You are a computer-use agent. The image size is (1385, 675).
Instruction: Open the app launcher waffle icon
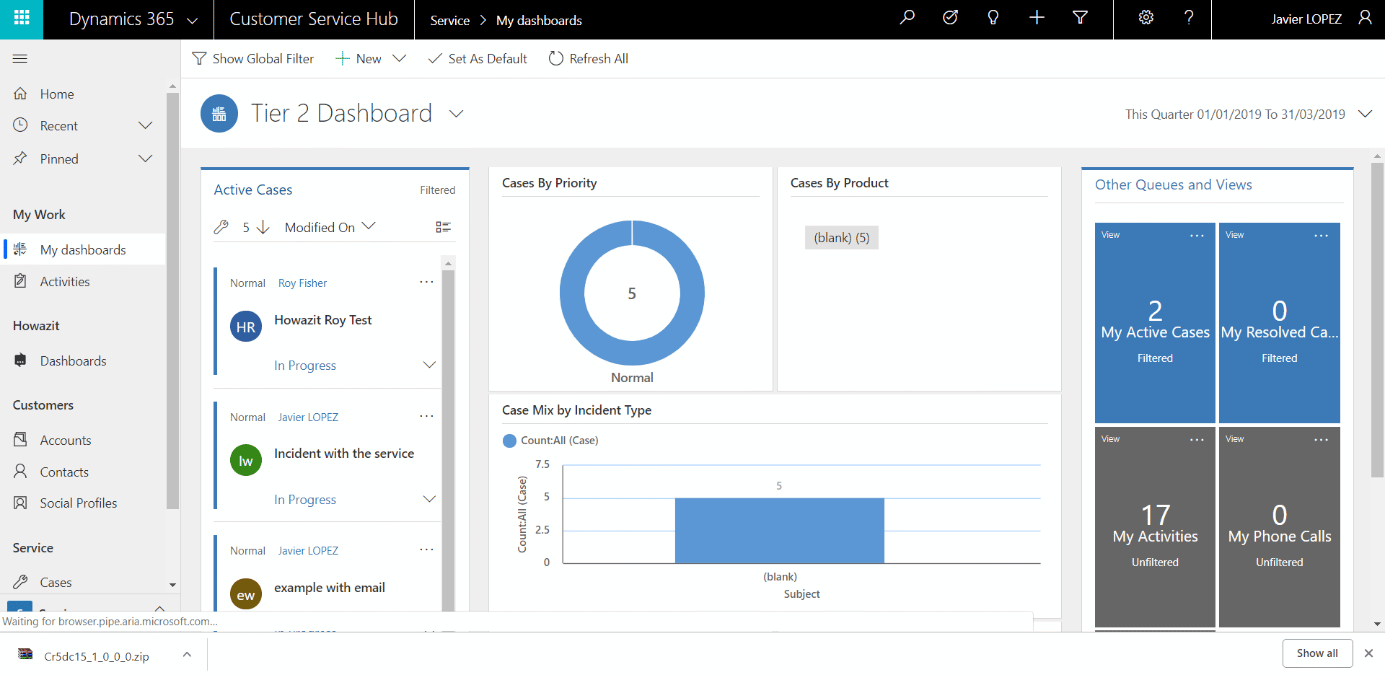21,19
